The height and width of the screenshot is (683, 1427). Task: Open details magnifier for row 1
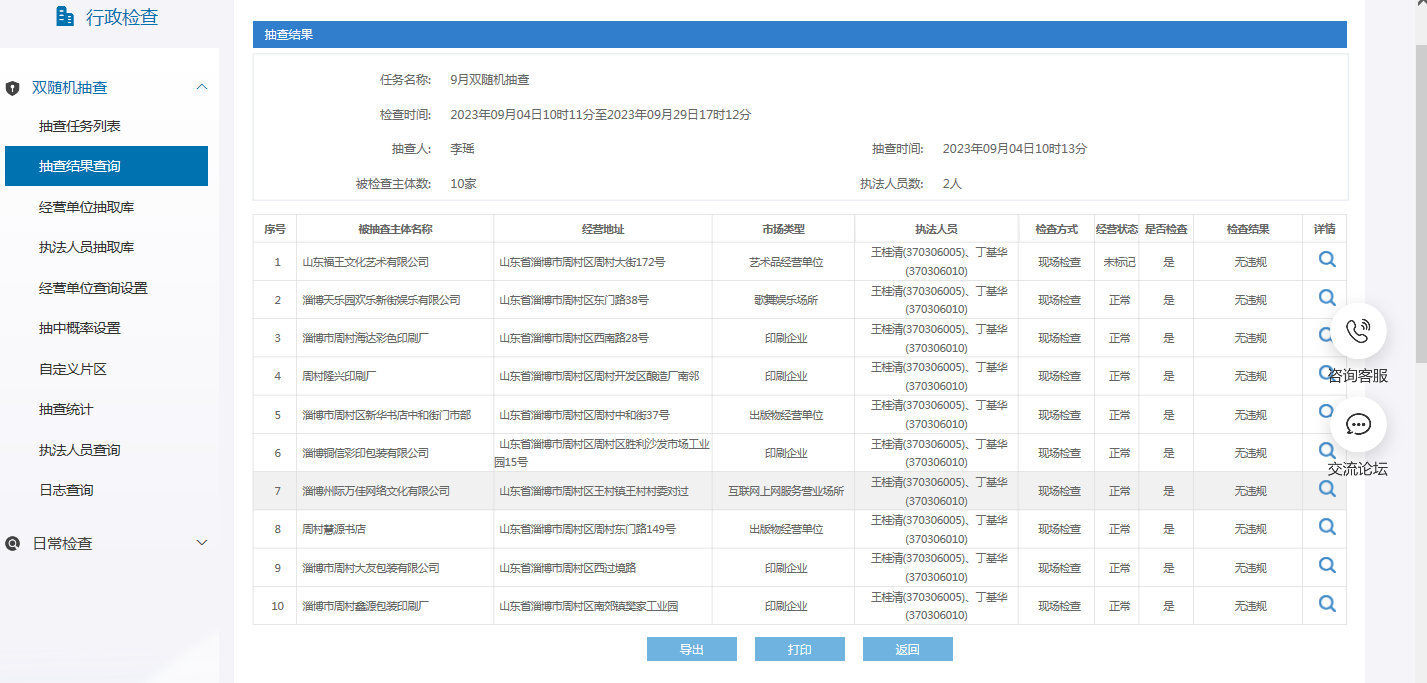click(x=1327, y=259)
